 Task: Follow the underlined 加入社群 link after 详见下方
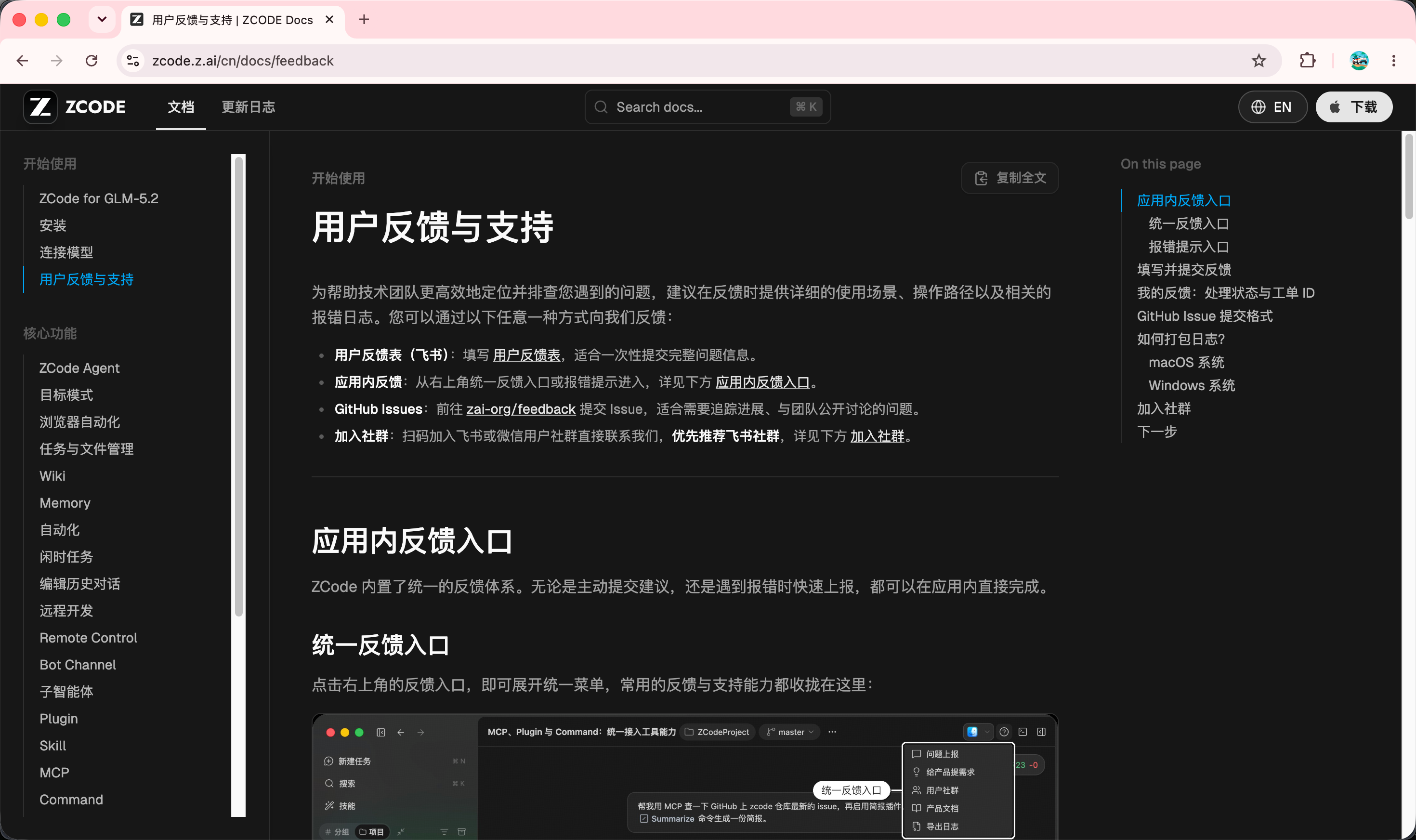(x=877, y=436)
